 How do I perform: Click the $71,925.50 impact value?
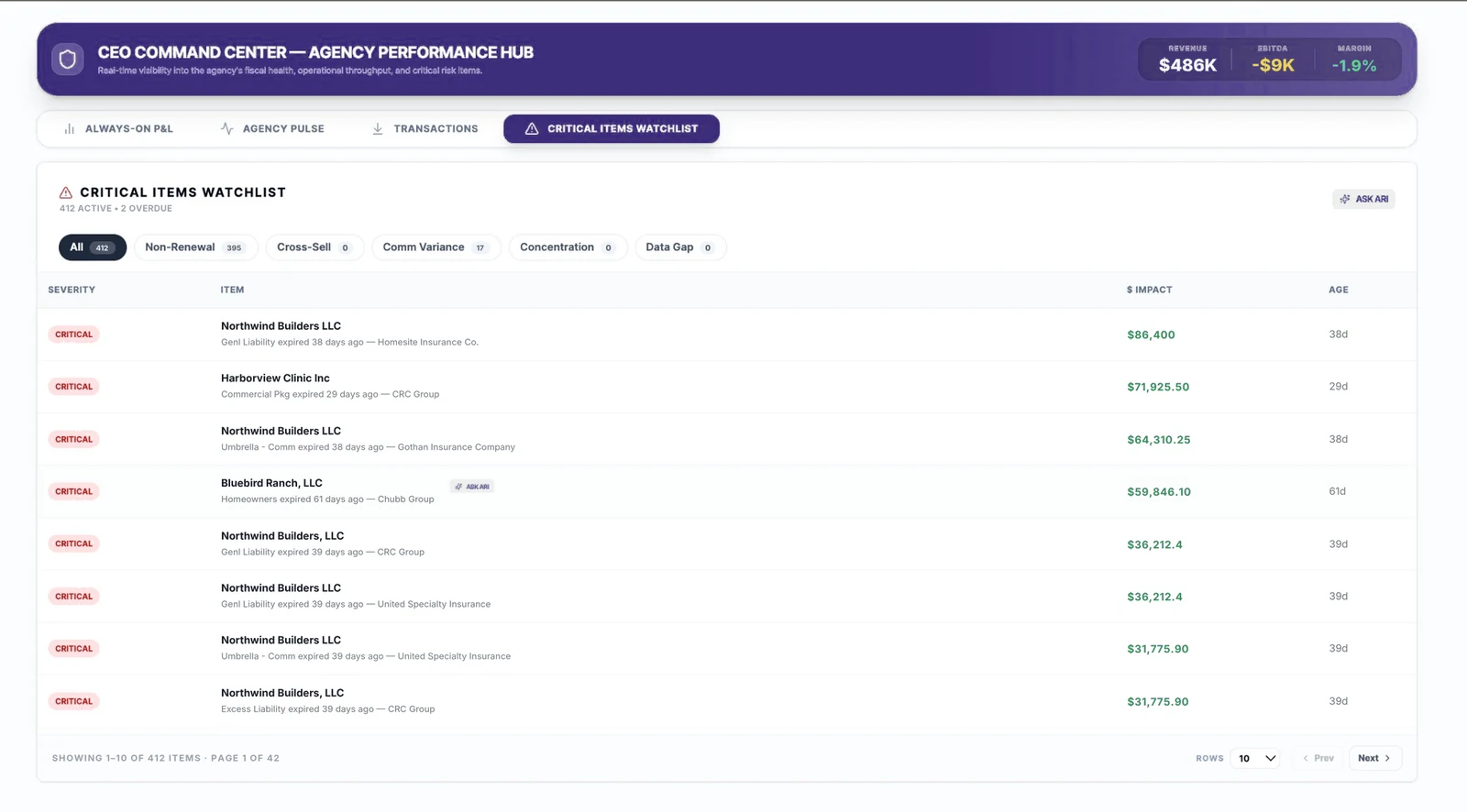[1158, 388]
